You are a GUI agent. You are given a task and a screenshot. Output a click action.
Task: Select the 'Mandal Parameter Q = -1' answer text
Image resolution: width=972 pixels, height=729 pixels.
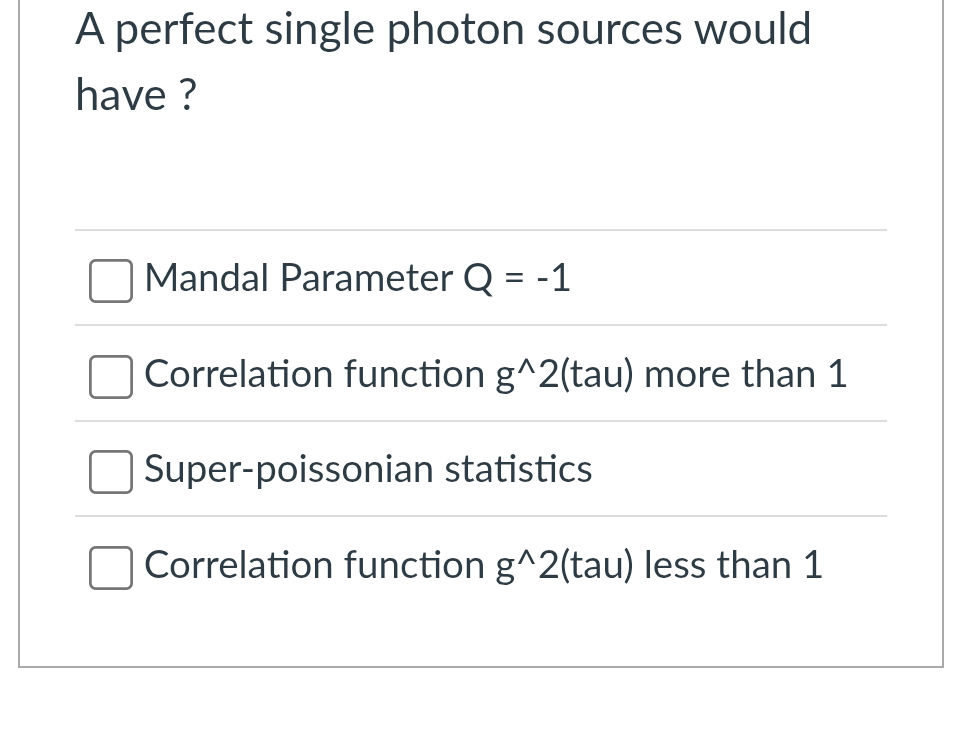(x=357, y=278)
